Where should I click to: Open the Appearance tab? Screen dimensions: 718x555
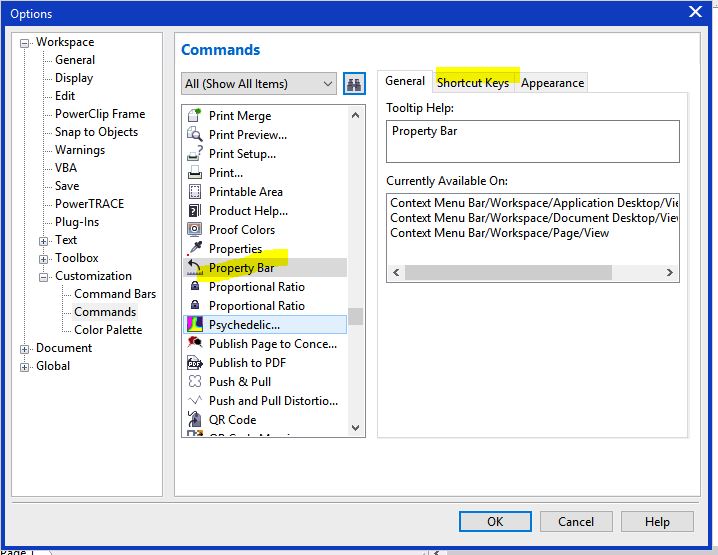[x=552, y=83]
